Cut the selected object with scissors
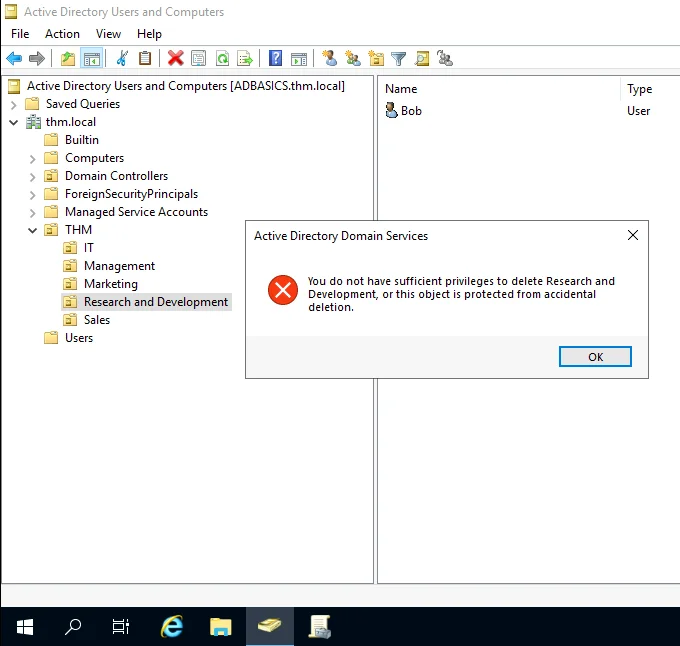The image size is (680, 646). pos(122,58)
